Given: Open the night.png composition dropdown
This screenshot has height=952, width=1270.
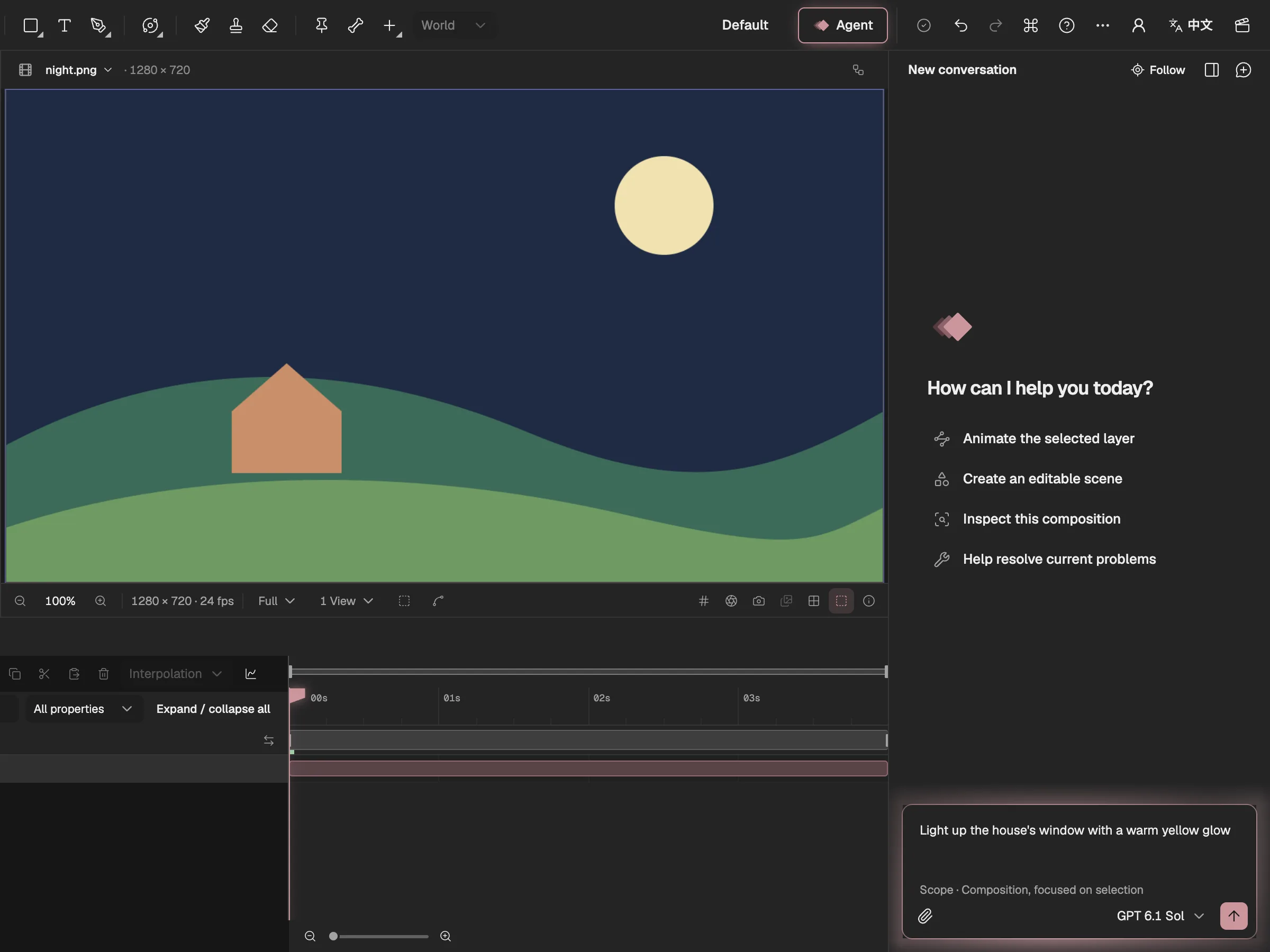Looking at the screenshot, I should point(78,70).
